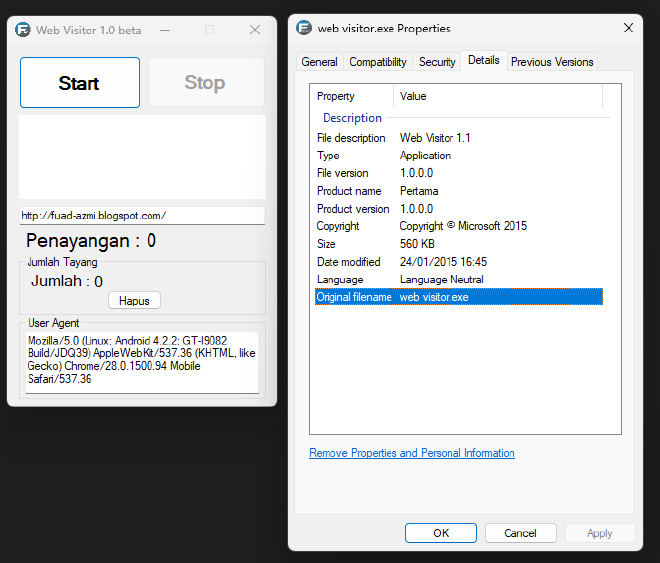This screenshot has height=563, width=660.
Task: Switch to the General tab
Action: (x=319, y=62)
